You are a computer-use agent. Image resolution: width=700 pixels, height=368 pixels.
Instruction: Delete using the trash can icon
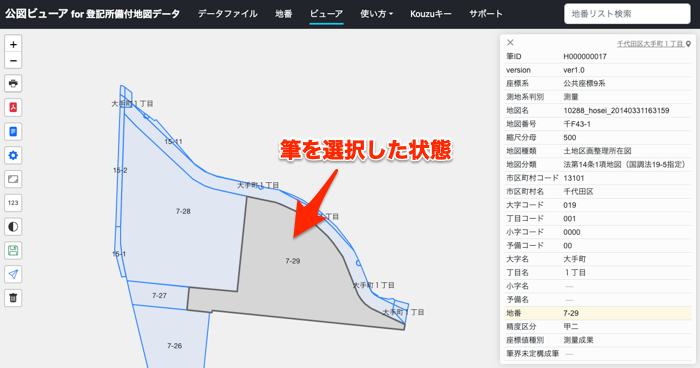tap(13, 298)
